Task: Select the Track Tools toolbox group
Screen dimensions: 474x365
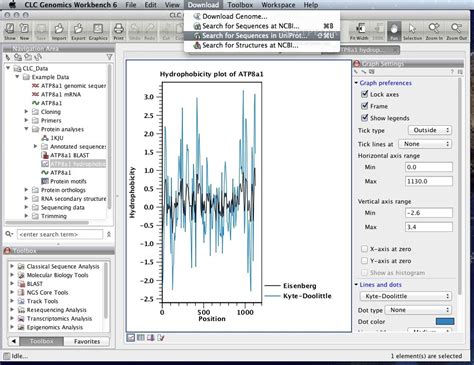Action: click(x=42, y=301)
